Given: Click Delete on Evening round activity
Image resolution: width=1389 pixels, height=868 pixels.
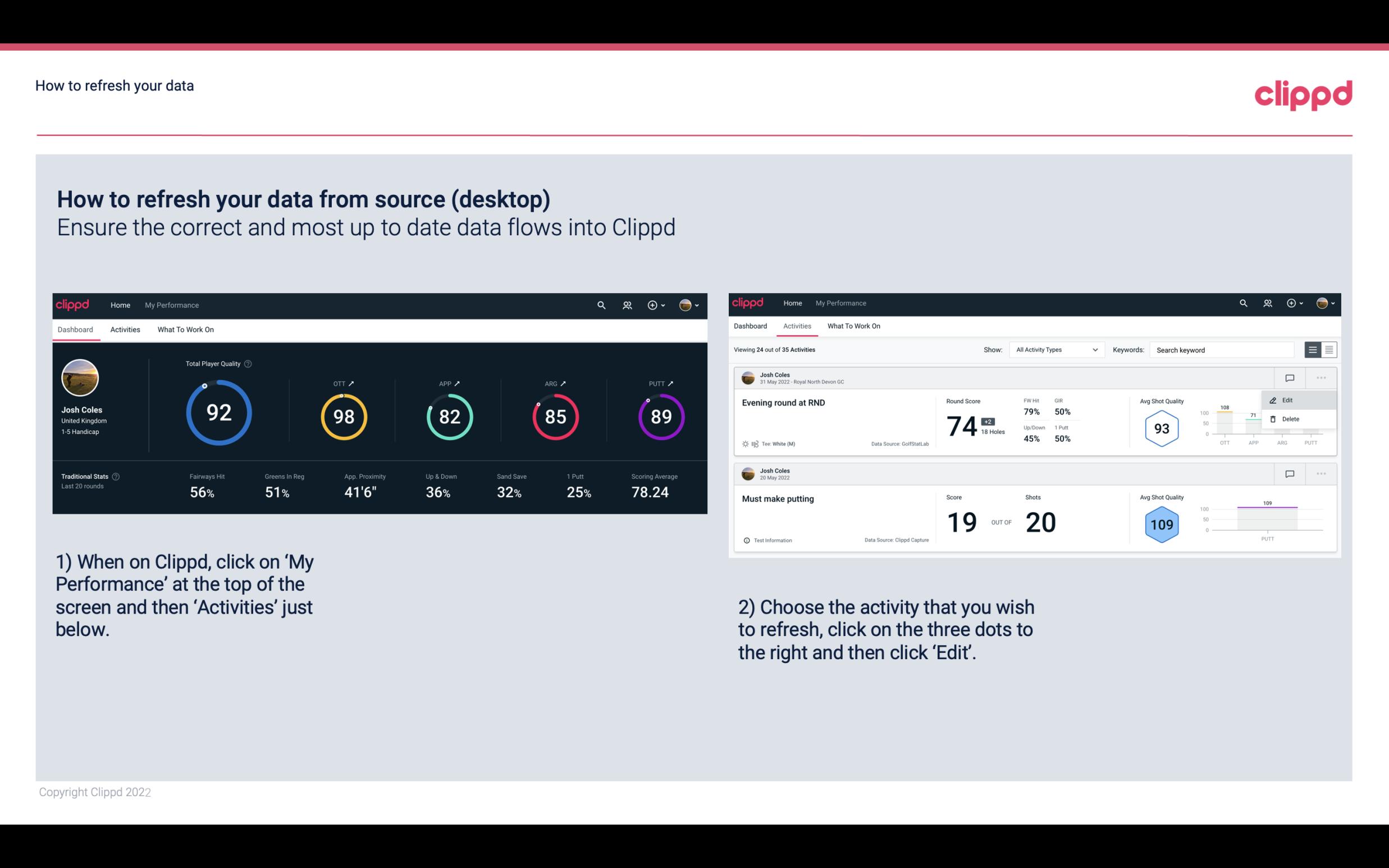Looking at the screenshot, I should pos(1291,419).
